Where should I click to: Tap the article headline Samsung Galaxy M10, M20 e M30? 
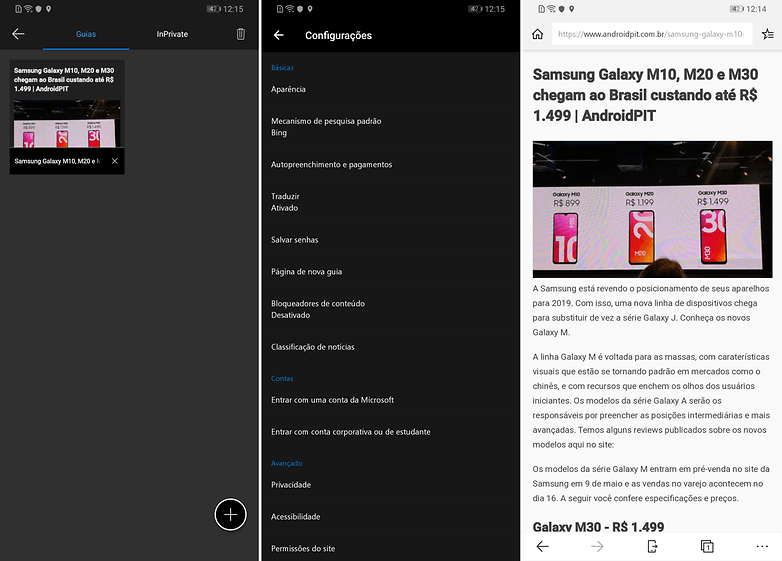[x=645, y=95]
